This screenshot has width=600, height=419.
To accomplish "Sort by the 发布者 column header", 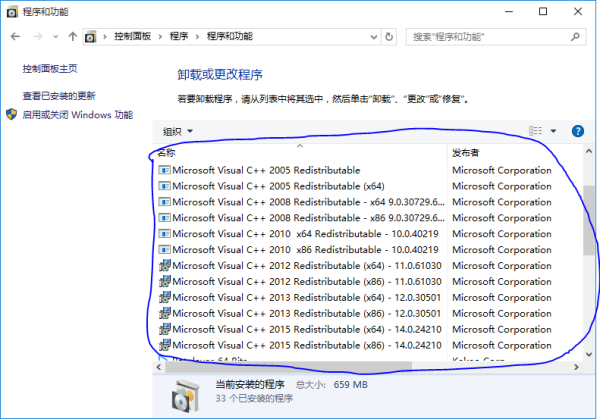I will click(x=465, y=153).
